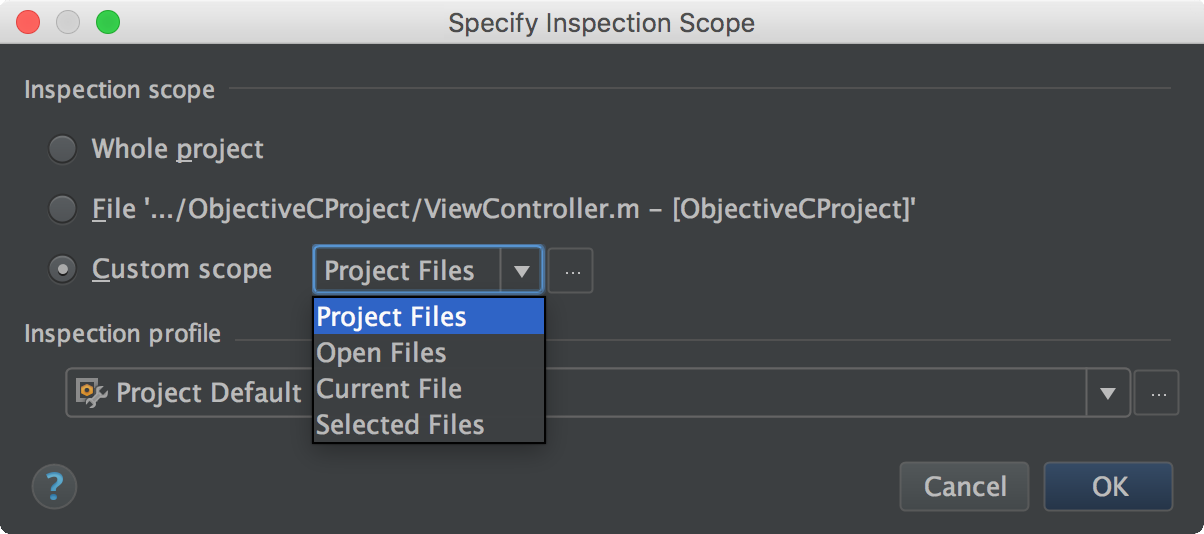Expand the inspection profile dropdown arrow
This screenshot has width=1204, height=534.
[x=1108, y=393]
